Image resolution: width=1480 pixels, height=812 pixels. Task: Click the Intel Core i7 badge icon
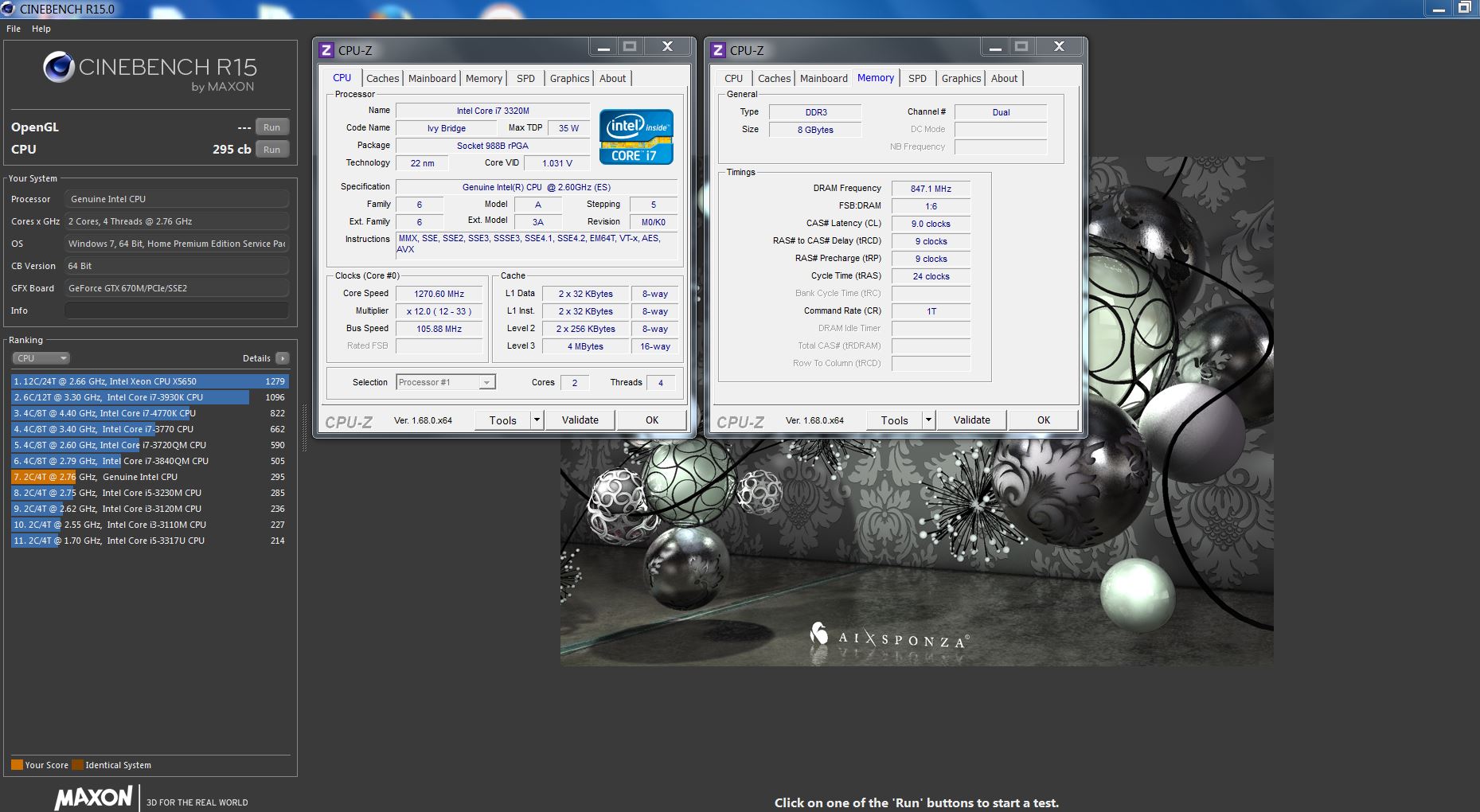[636, 137]
